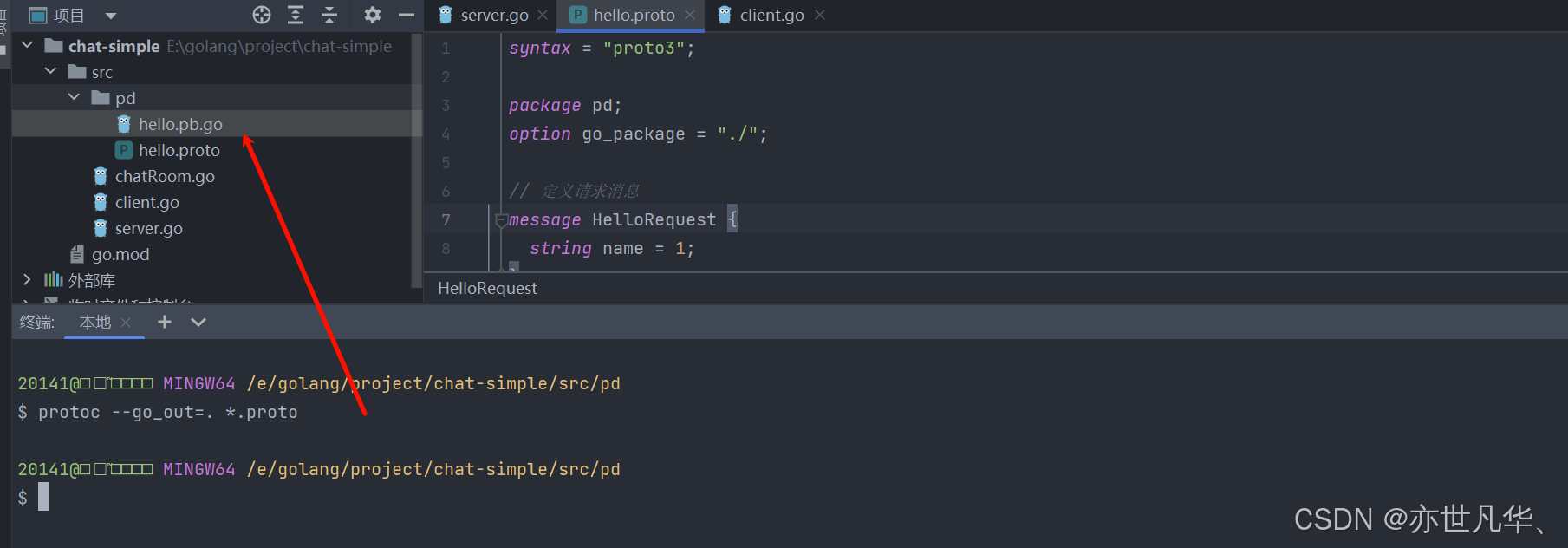Click the locate/select opened file icon
Image resolution: width=1568 pixels, height=548 pixels.
tap(262, 15)
